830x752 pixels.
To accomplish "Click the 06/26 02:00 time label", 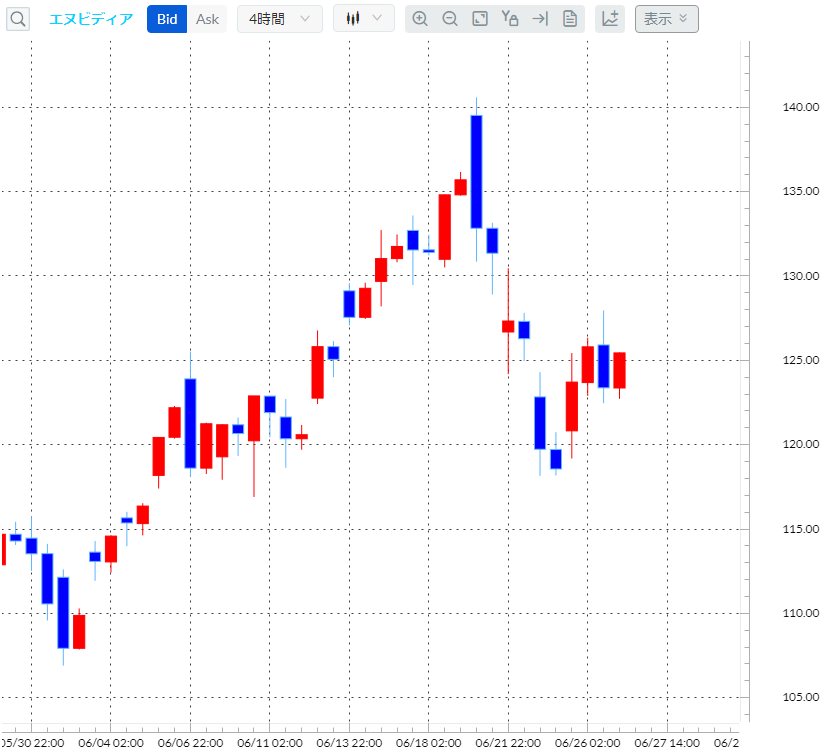I will click(588, 743).
